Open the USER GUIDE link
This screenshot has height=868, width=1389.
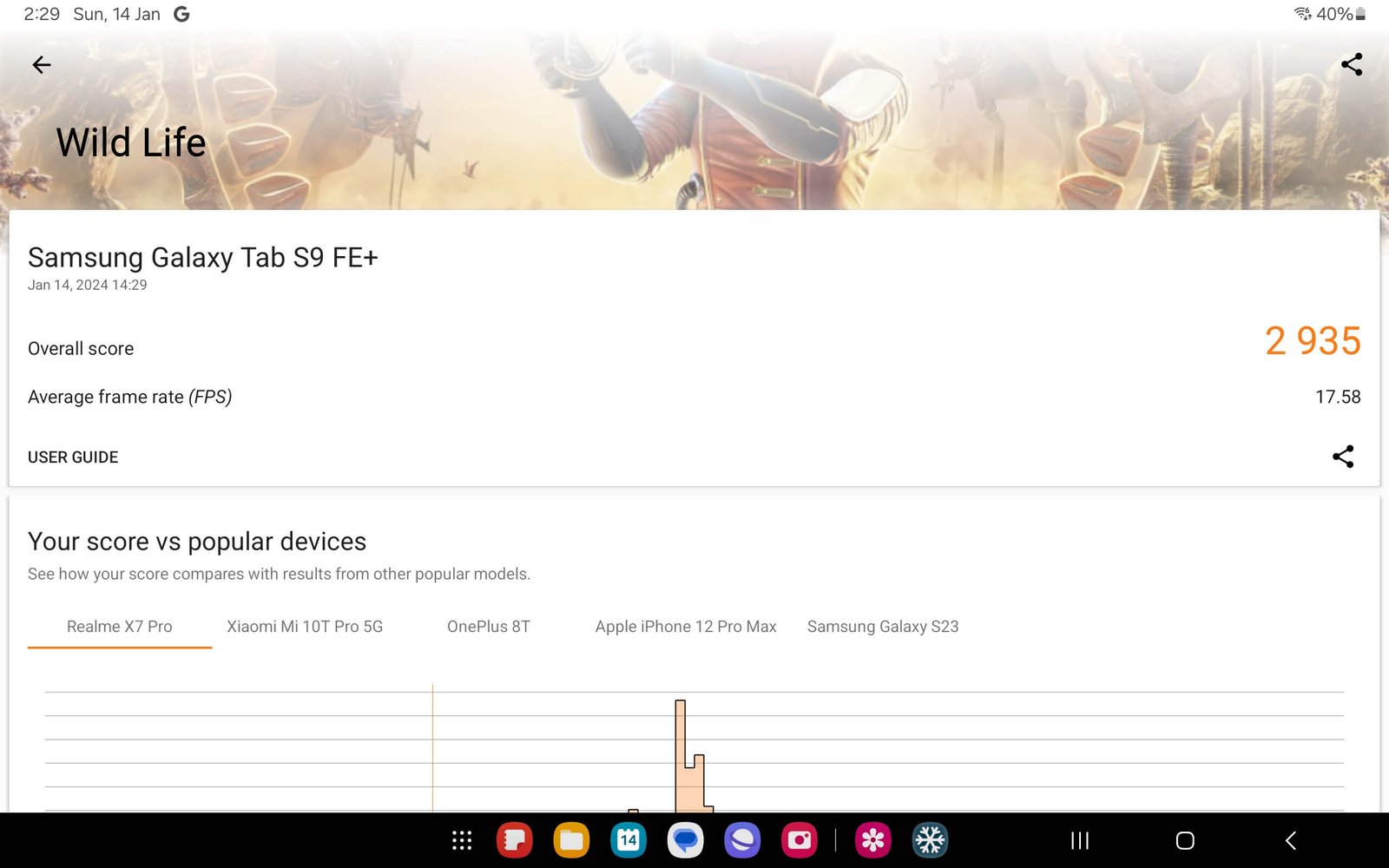click(x=73, y=457)
